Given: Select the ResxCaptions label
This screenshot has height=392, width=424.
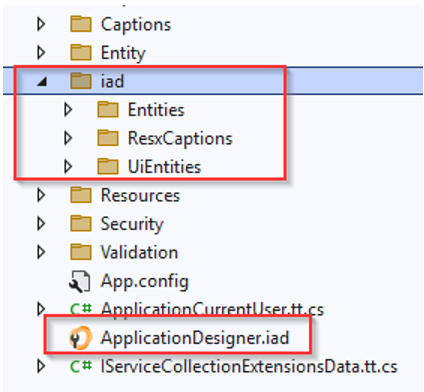Looking at the screenshot, I should click(x=180, y=139).
